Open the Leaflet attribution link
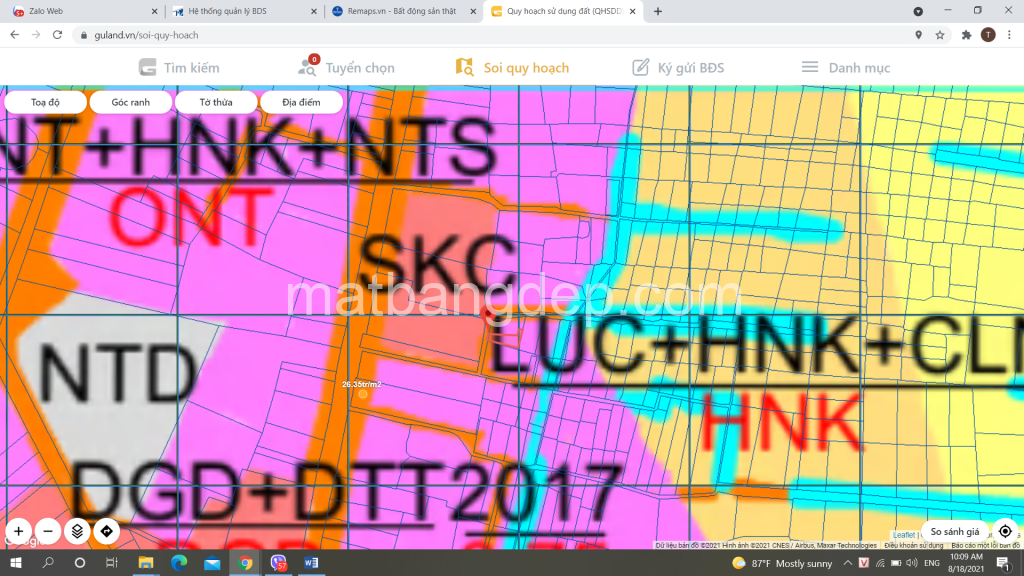Image resolution: width=1024 pixels, height=576 pixels. (904, 536)
